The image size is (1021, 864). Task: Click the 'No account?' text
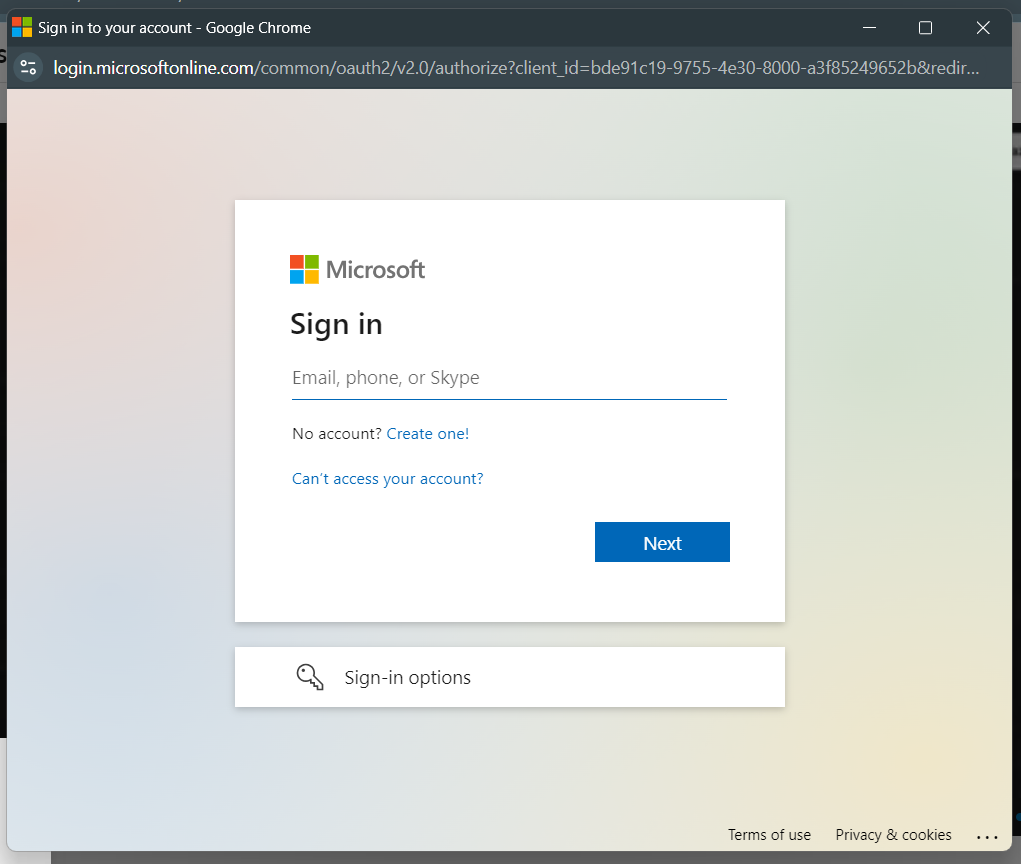click(x=337, y=434)
